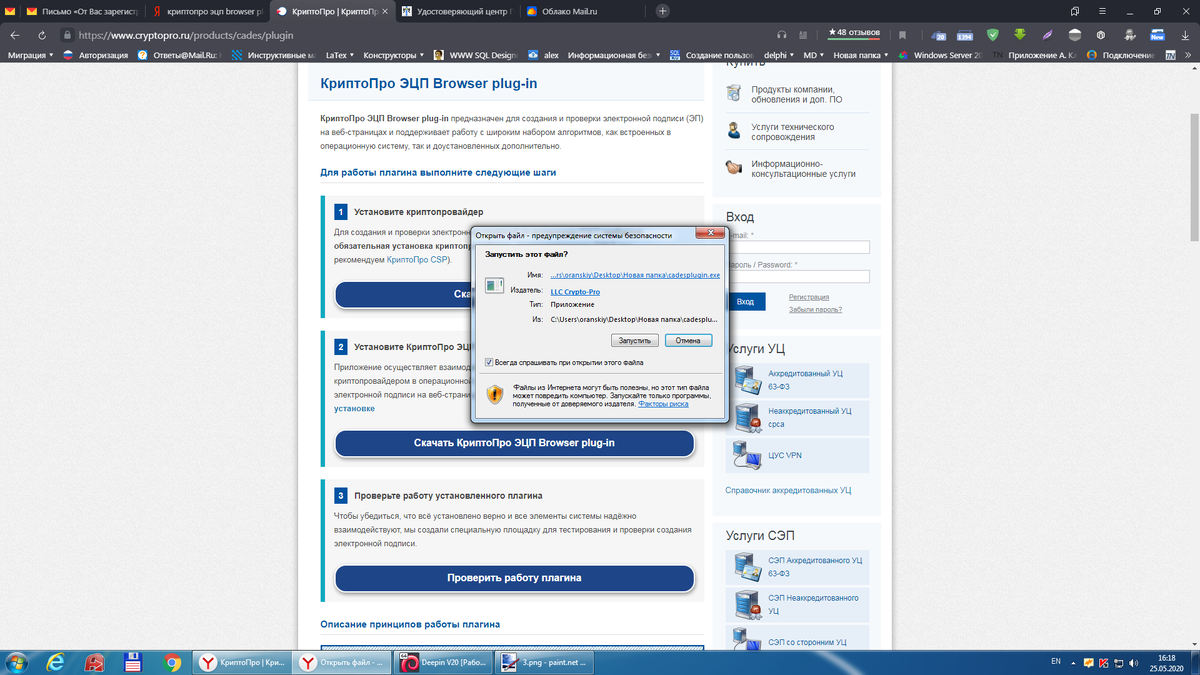Open the Windows Server bookmark
Viewport: 1200px width, 675px height.
pyautogui.click(x=940, y=55)
